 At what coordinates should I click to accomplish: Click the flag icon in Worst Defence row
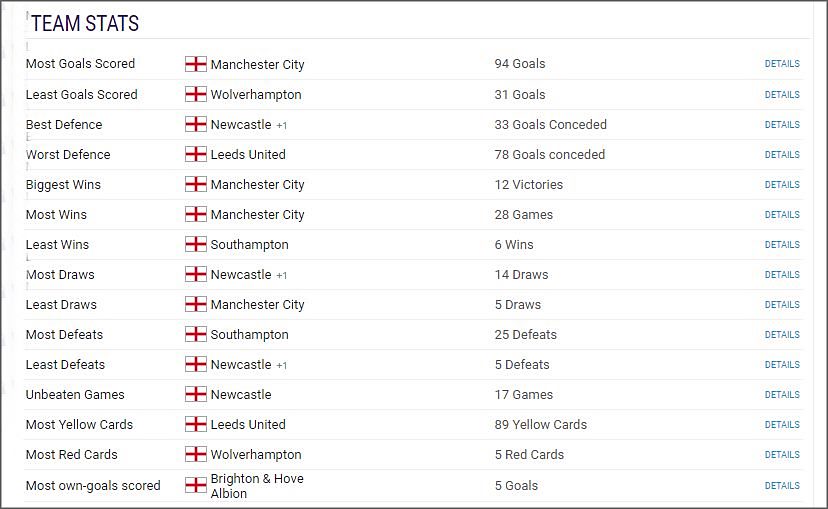(195, 154)
